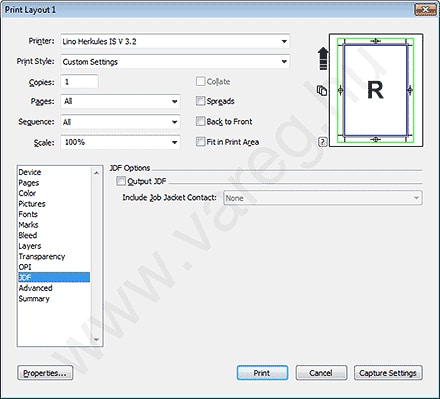Open the Printer dropdown
Viewport: 440px width, 399px height.
pyautogui.click(x=175, y=41)
